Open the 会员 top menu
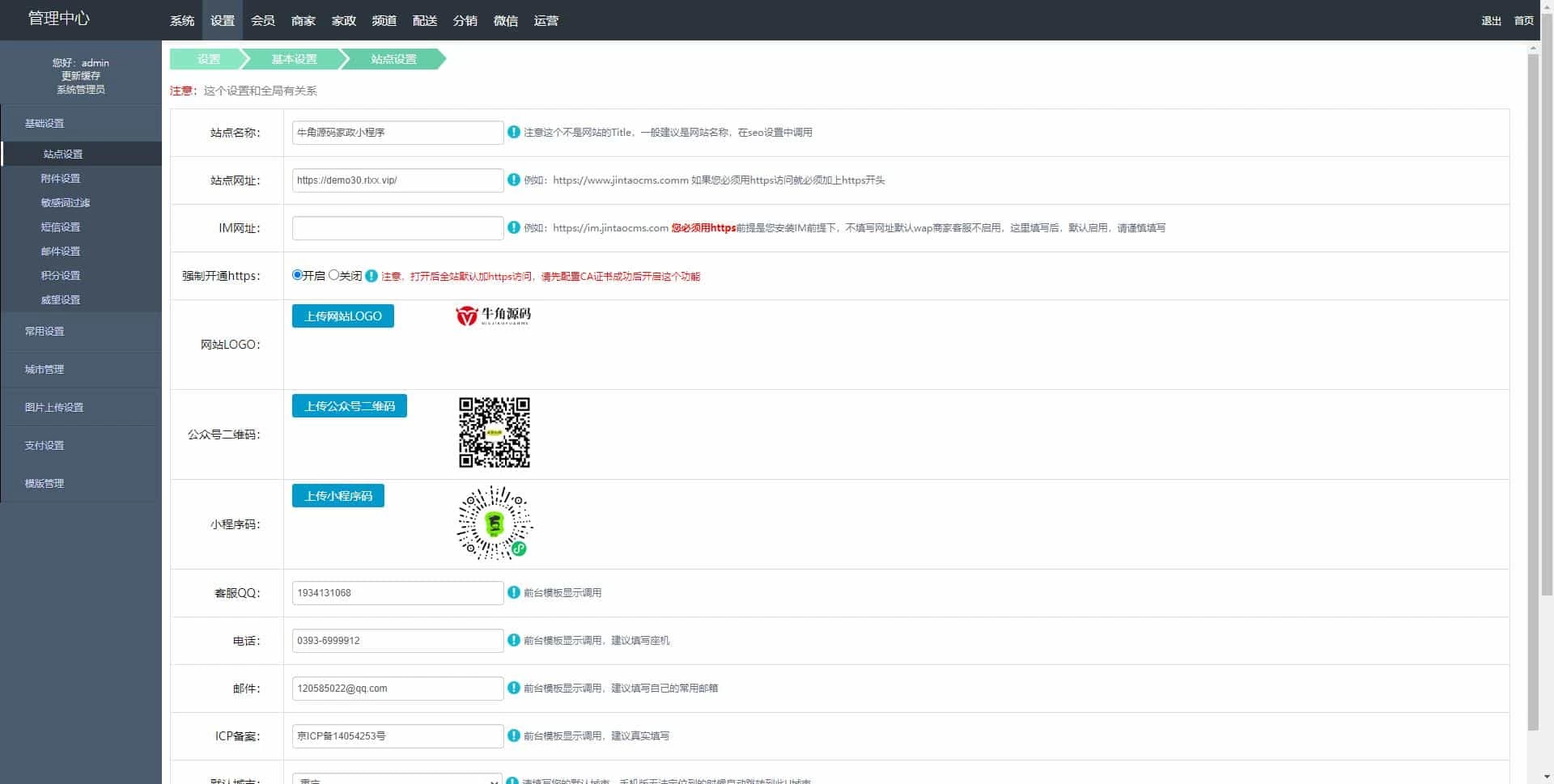The height and width of the screenshot is (784, 1554). pos(262,20)
